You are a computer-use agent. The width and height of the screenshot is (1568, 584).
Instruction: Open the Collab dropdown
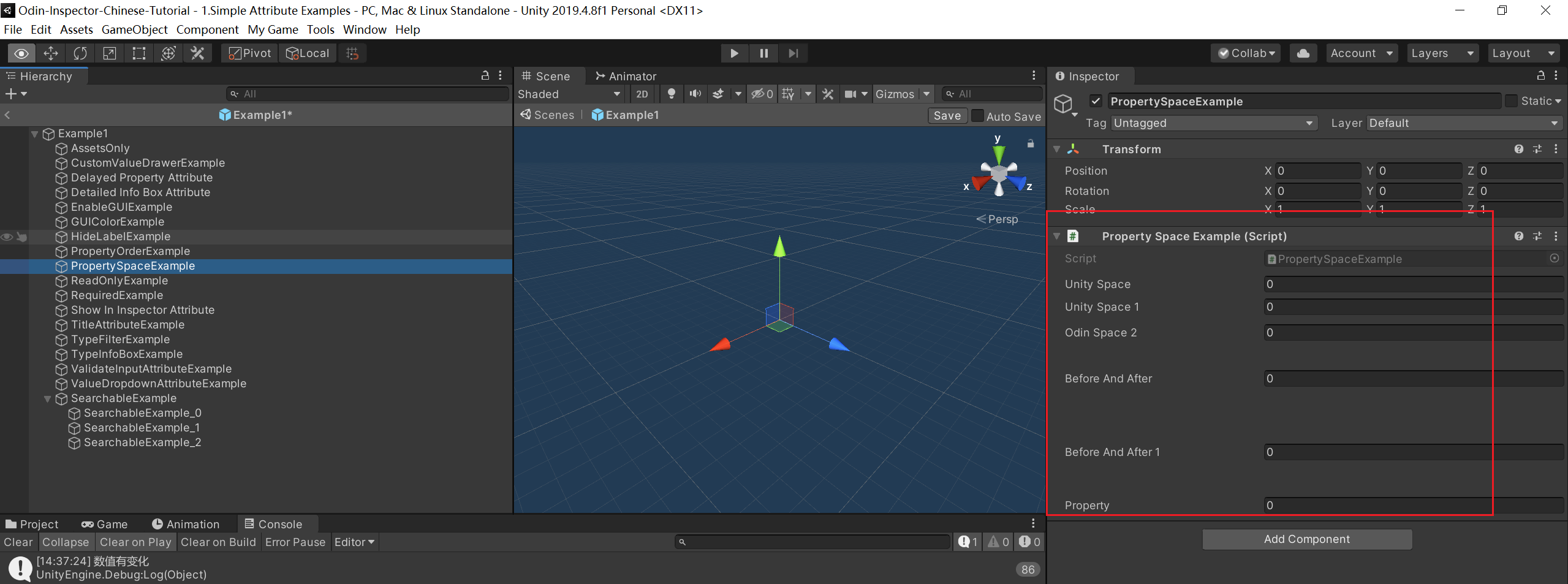1246,53
